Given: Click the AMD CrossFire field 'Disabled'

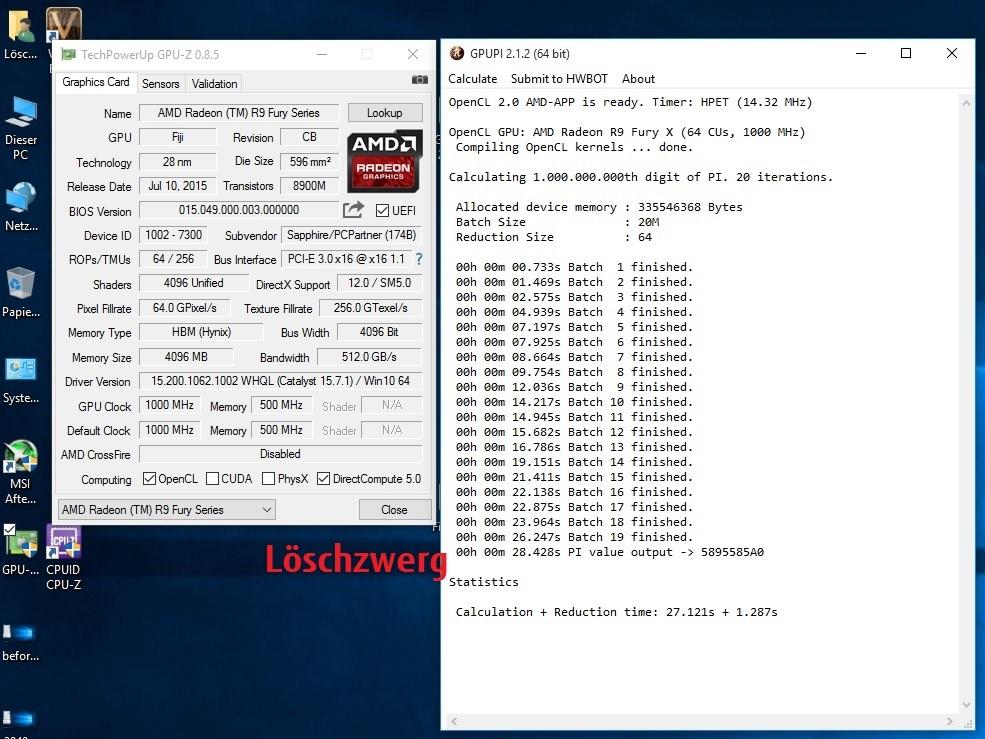Looking at the screenshot, I should click(280, 454).
